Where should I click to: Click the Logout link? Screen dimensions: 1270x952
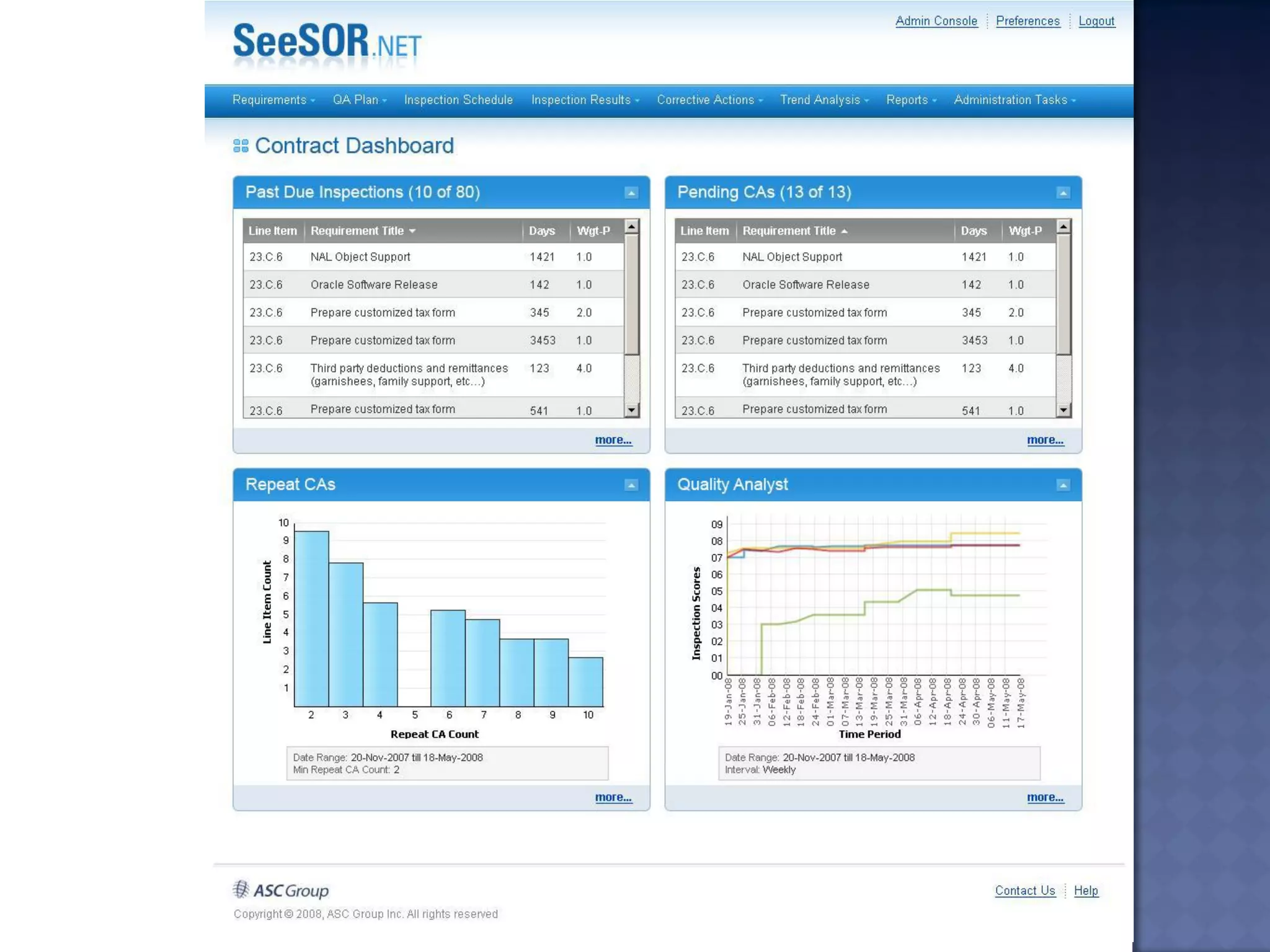[x=1096, y=21]
